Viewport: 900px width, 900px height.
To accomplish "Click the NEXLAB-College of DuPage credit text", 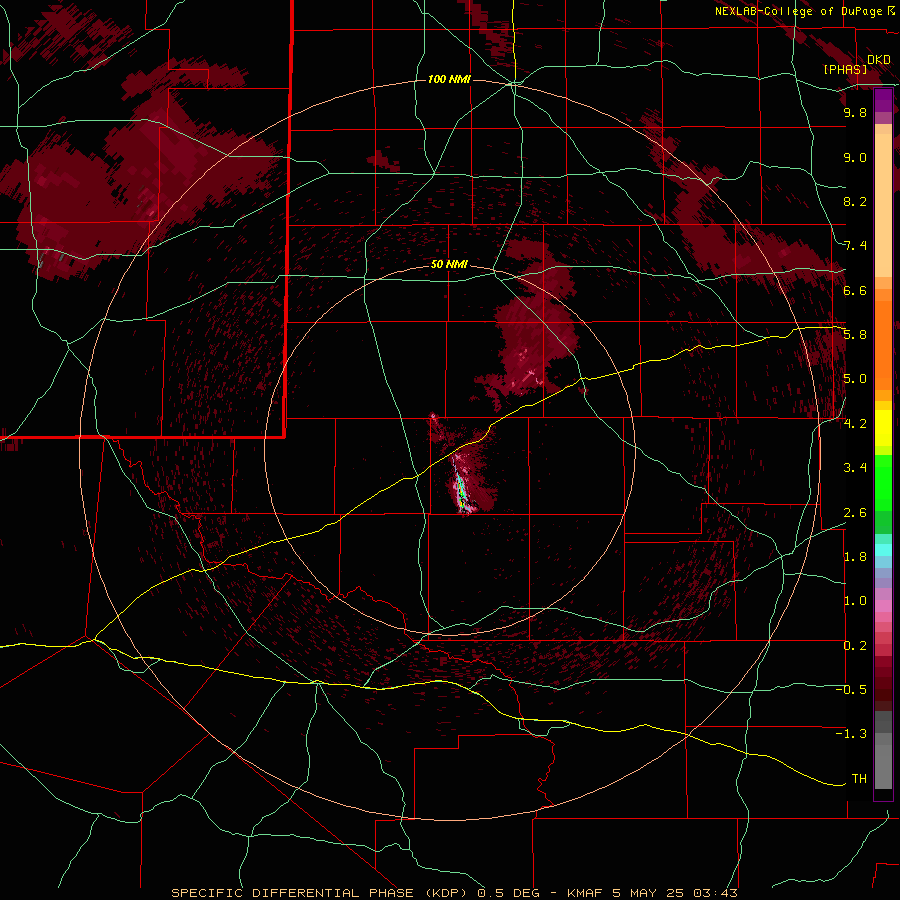I will [x=798, y=11].
